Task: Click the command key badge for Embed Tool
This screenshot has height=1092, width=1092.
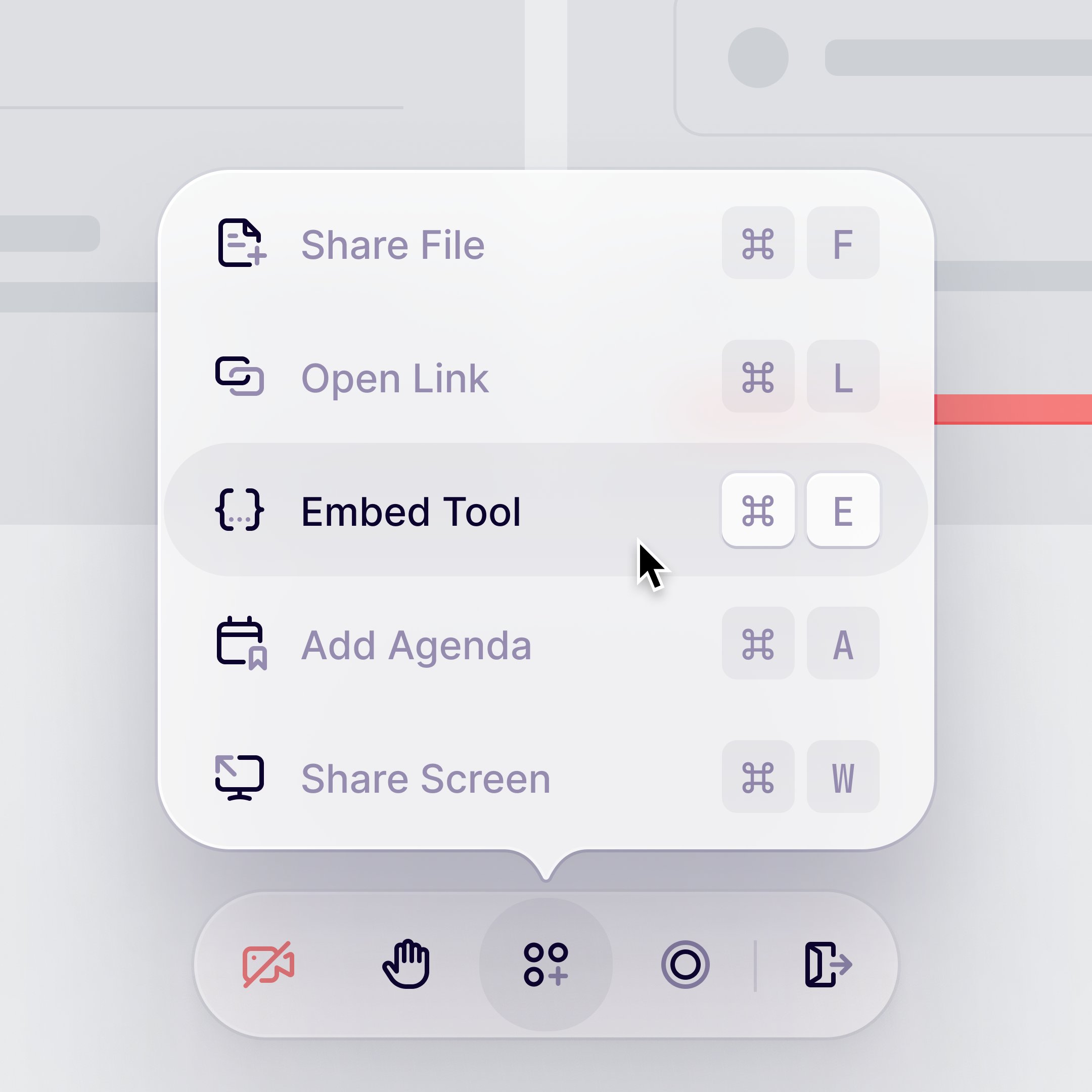Action: [758, 510]
